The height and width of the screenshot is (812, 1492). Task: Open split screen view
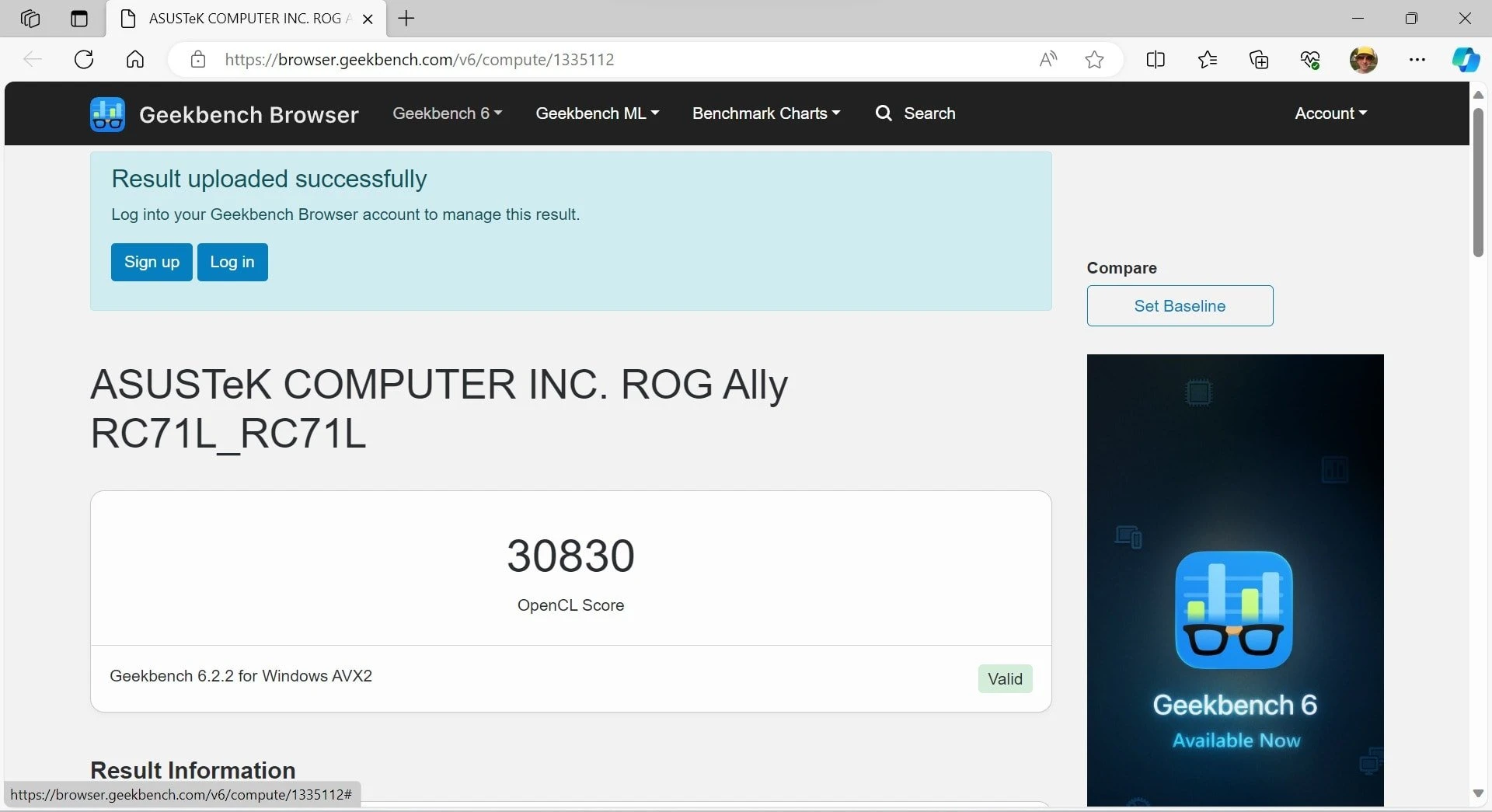pyautogui.click(x=1156, y=59)
